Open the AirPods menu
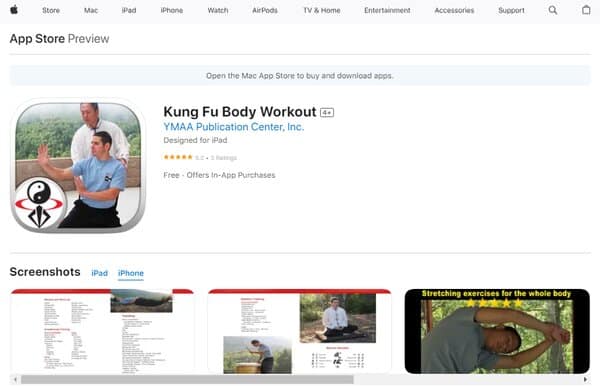 [x=265, y=11]
